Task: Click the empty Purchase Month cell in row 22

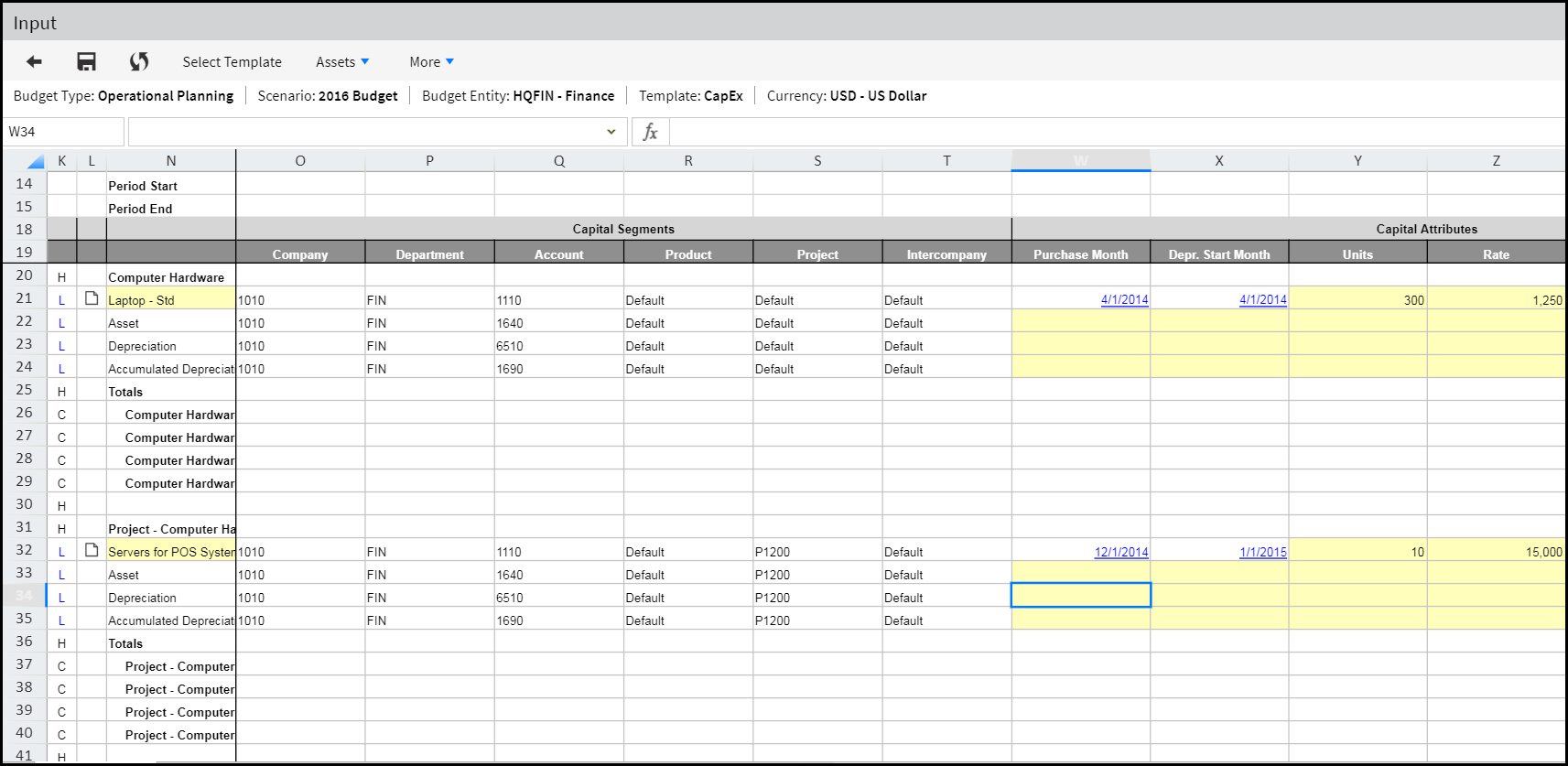Action: 1081,322
